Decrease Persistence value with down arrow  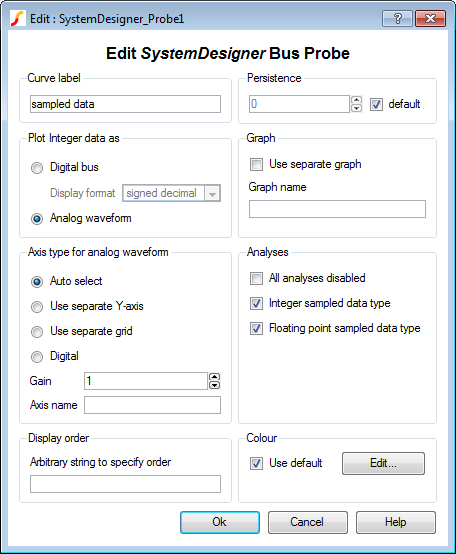coord(356,108)
